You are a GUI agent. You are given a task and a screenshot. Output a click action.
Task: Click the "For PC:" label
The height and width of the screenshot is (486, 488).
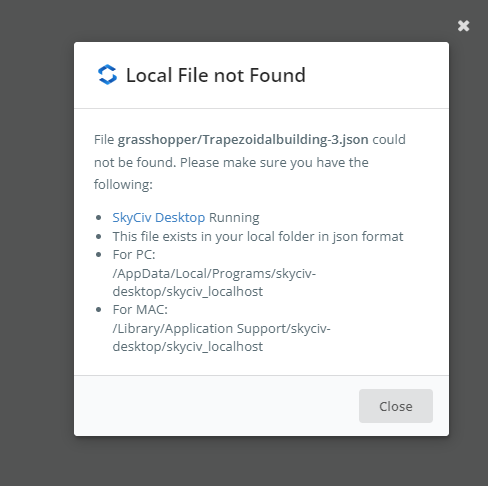(134, 255)
